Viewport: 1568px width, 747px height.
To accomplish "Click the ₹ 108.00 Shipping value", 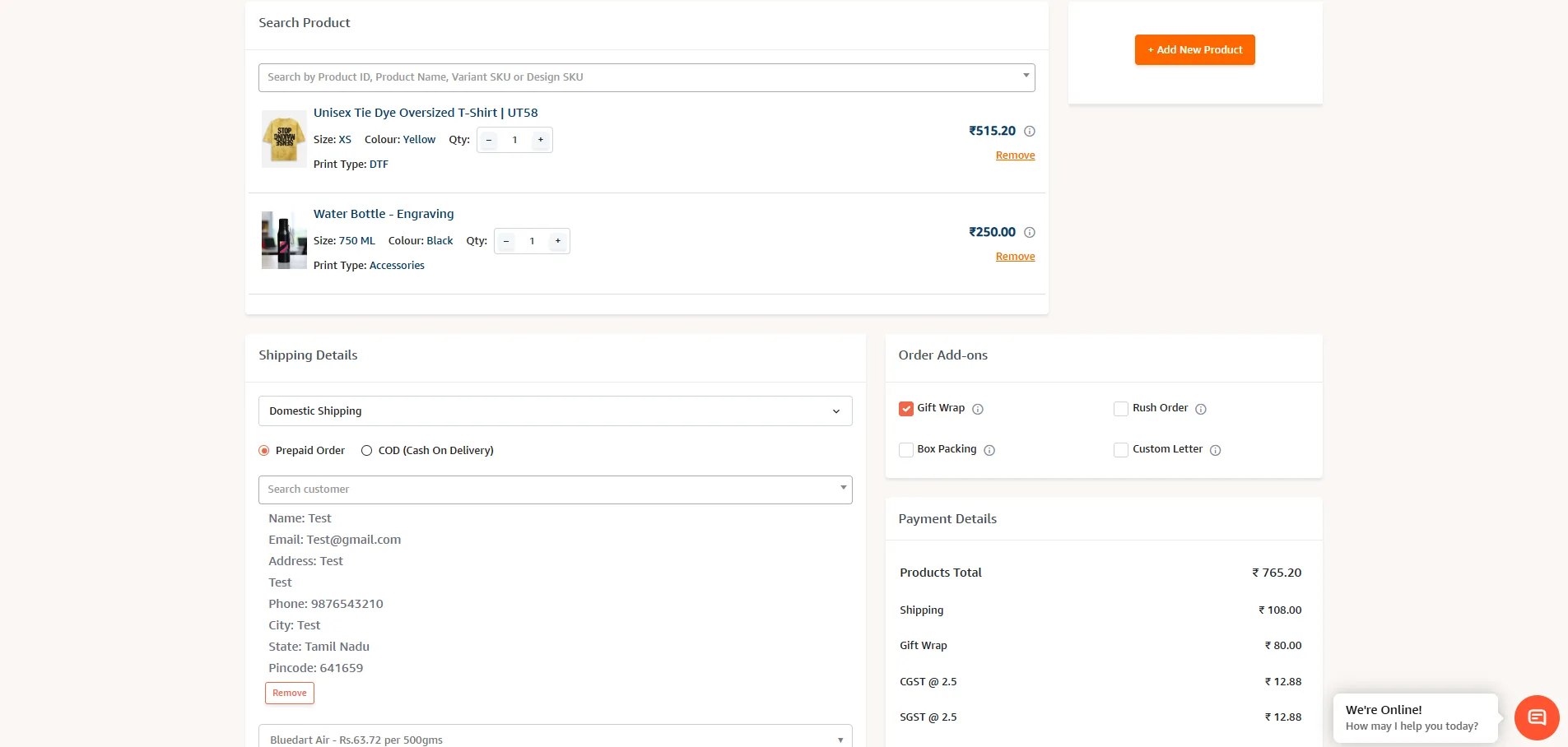I will pos(1280,610).
